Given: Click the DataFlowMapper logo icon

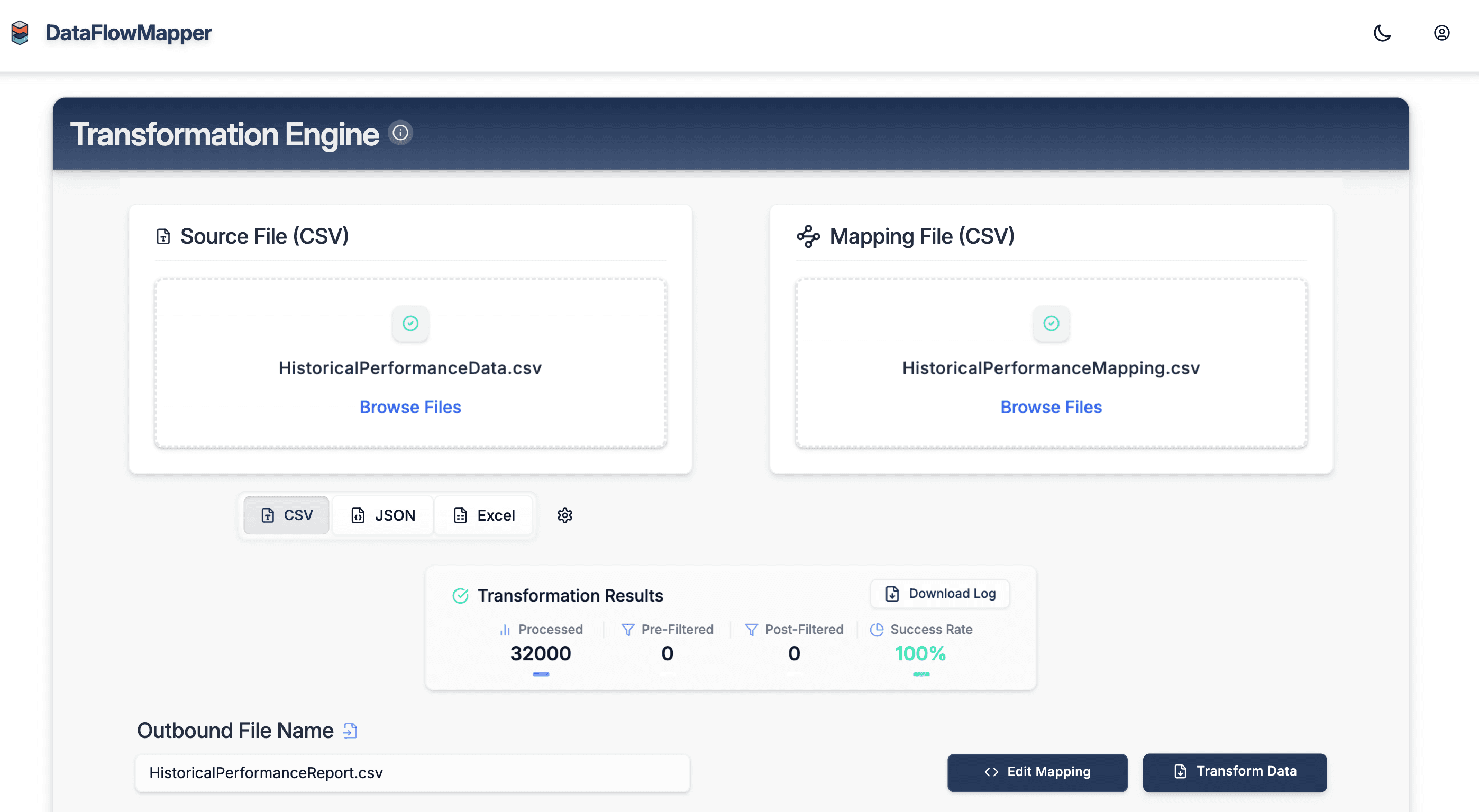Looking at the screenshot, I should tap(21, 33).
